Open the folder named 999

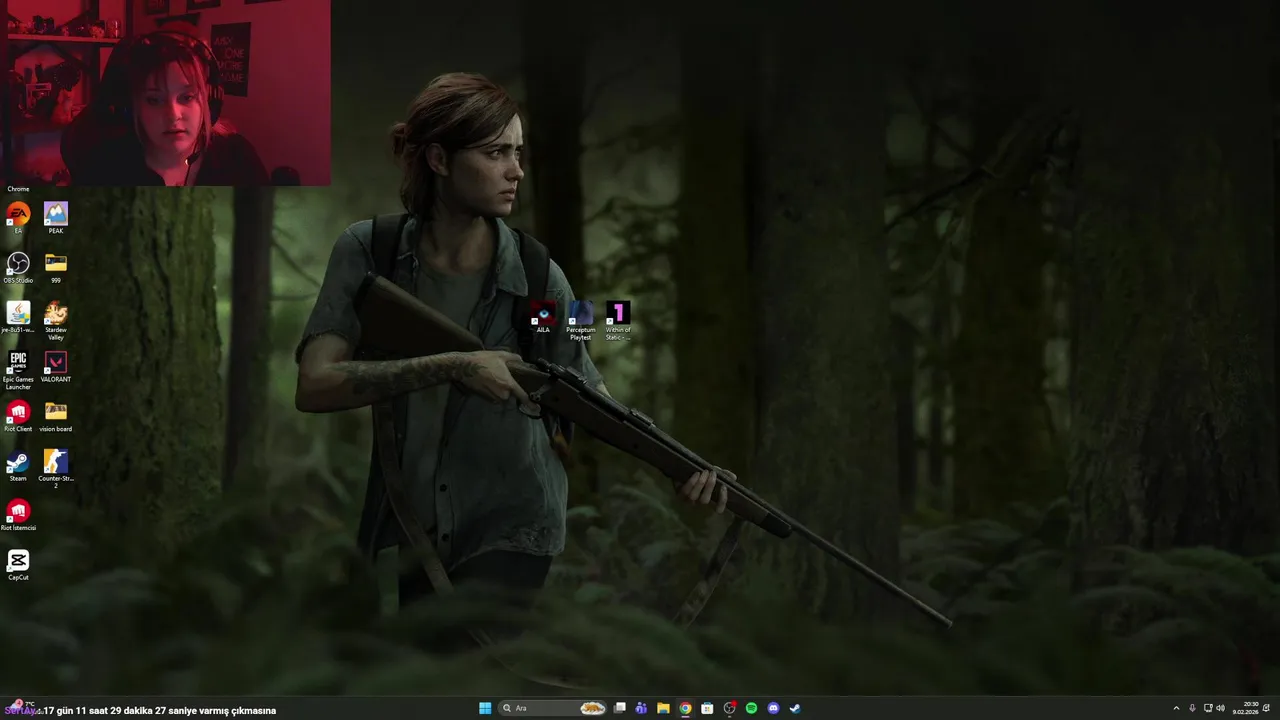point(56,267)
